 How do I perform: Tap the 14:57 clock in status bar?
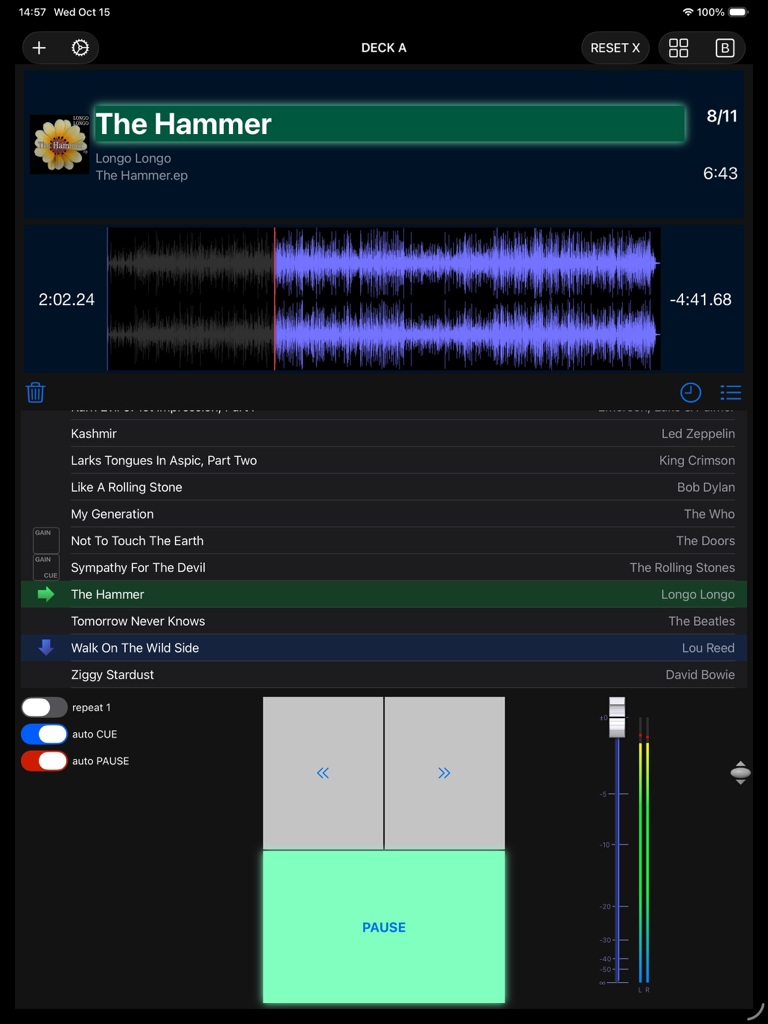click(x=31, y=12)
